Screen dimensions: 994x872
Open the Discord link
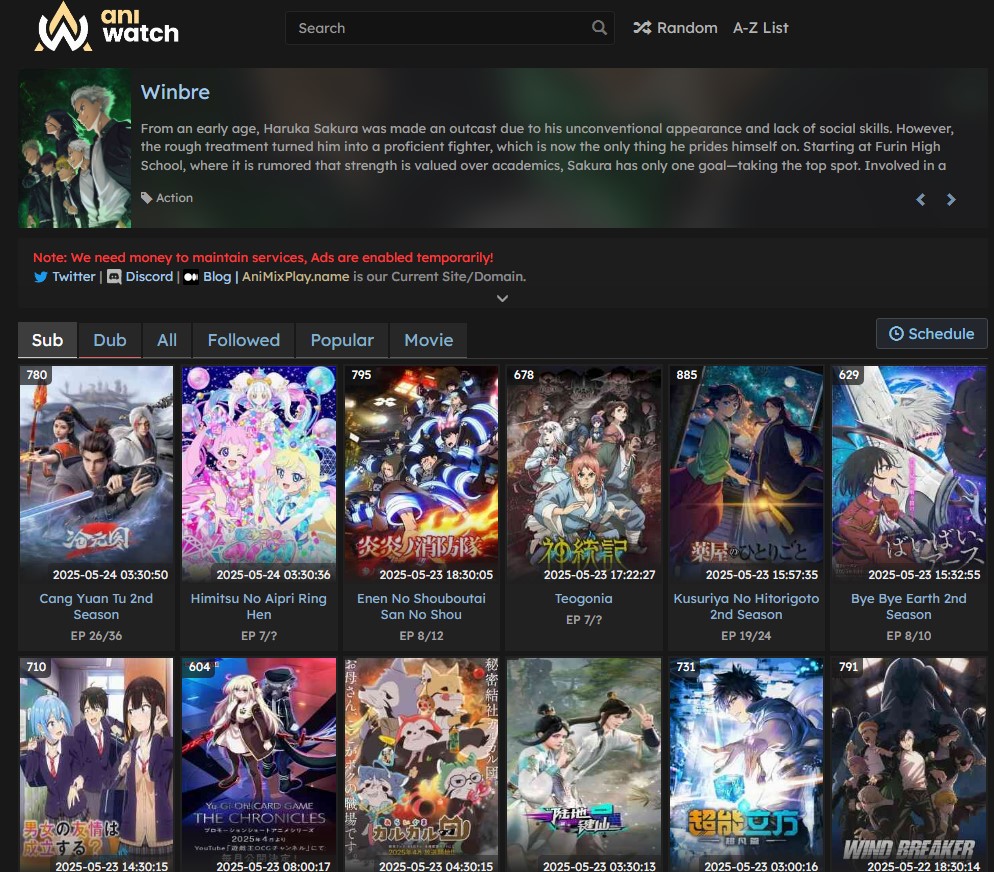(x=149, y=277)
